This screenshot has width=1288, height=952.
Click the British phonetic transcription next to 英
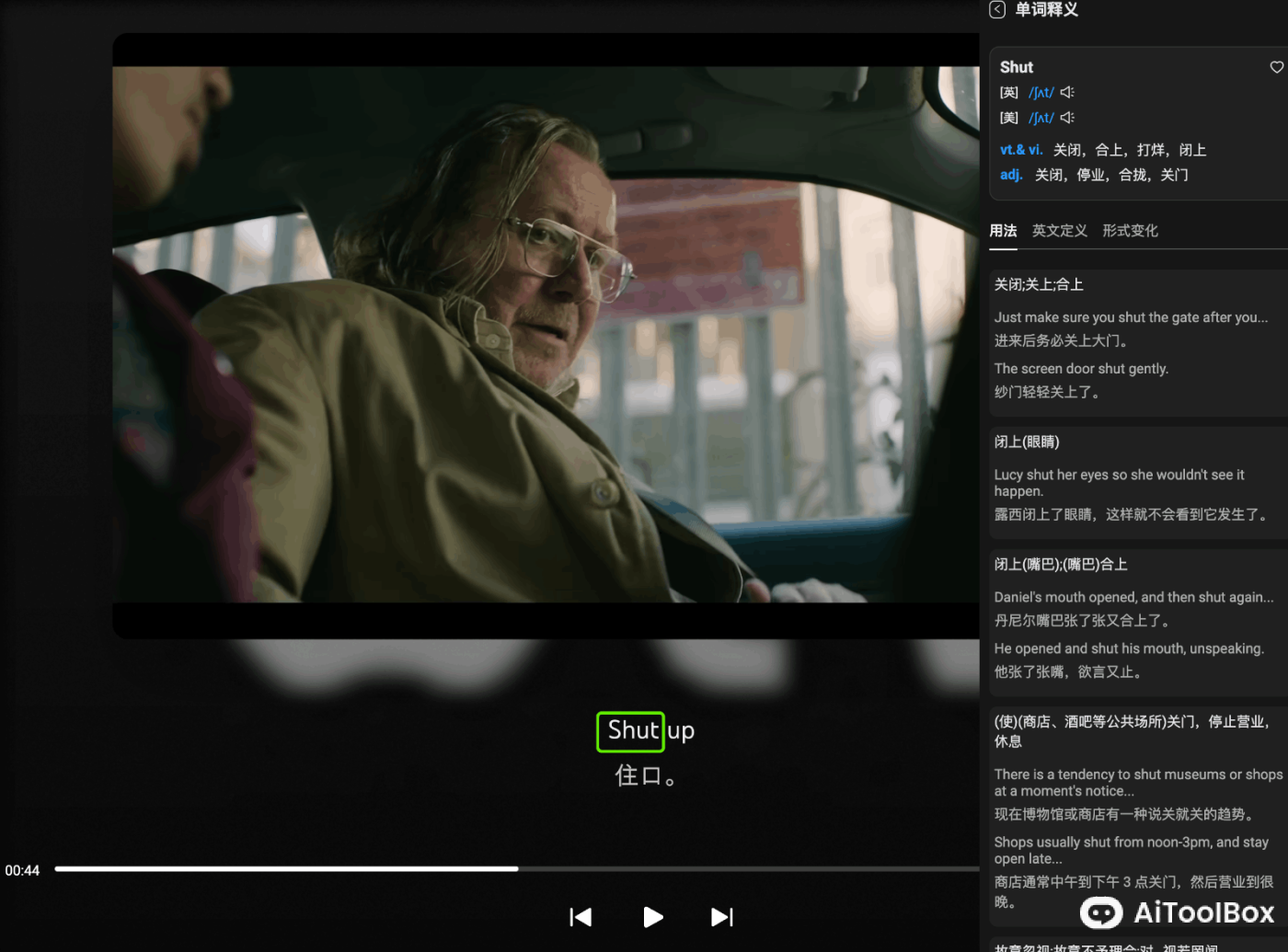(x=1041, y=93)
